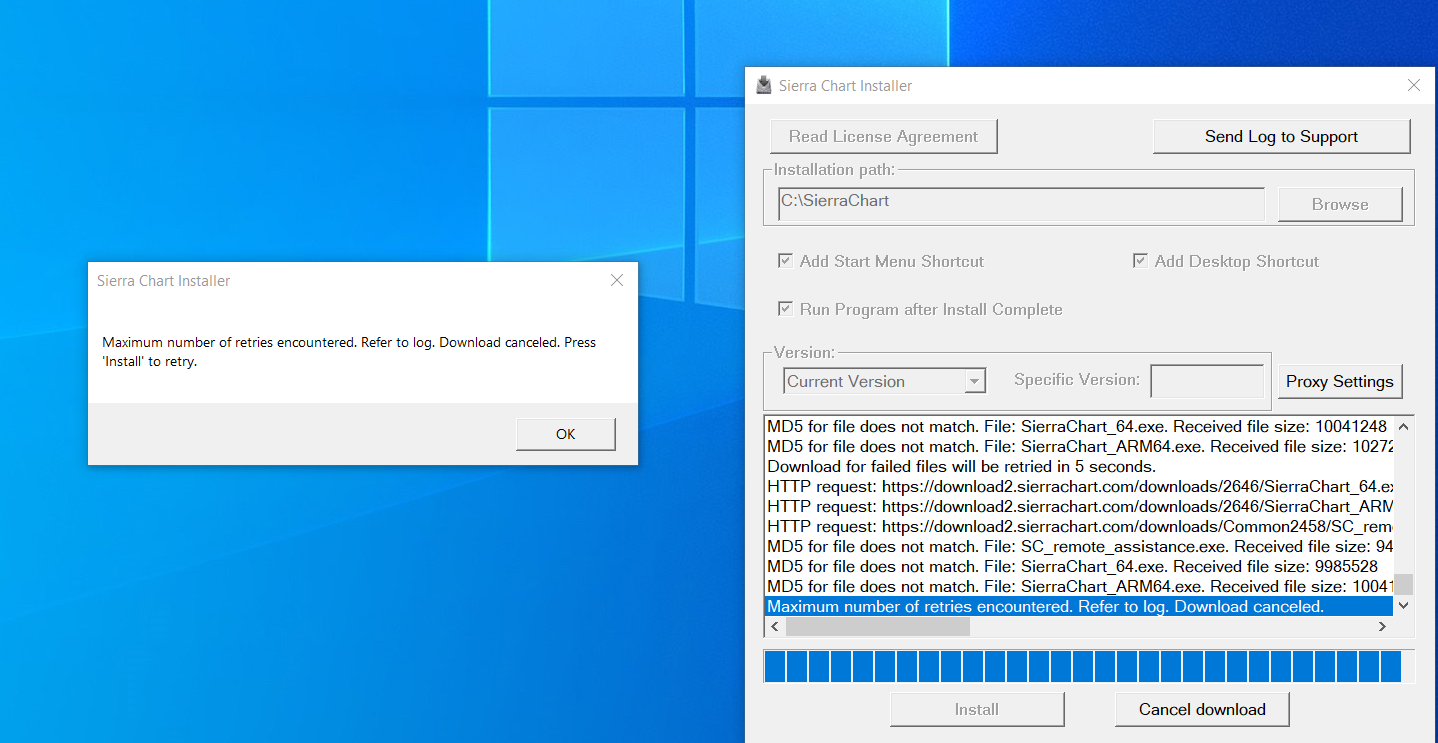Expand the Current Version dropdown
1438x743 pixels.
(x=974, y=381)
